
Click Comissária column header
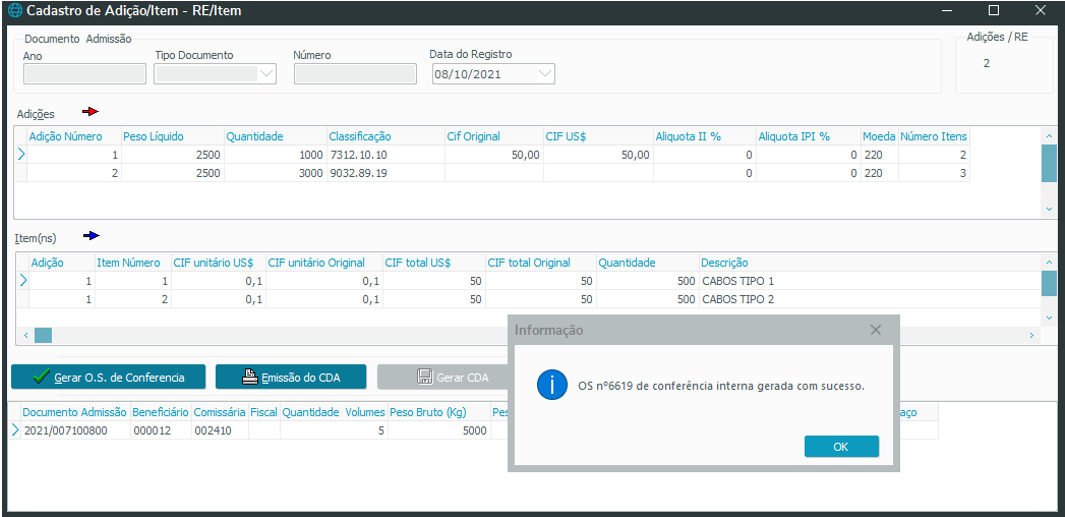[219, 412]
